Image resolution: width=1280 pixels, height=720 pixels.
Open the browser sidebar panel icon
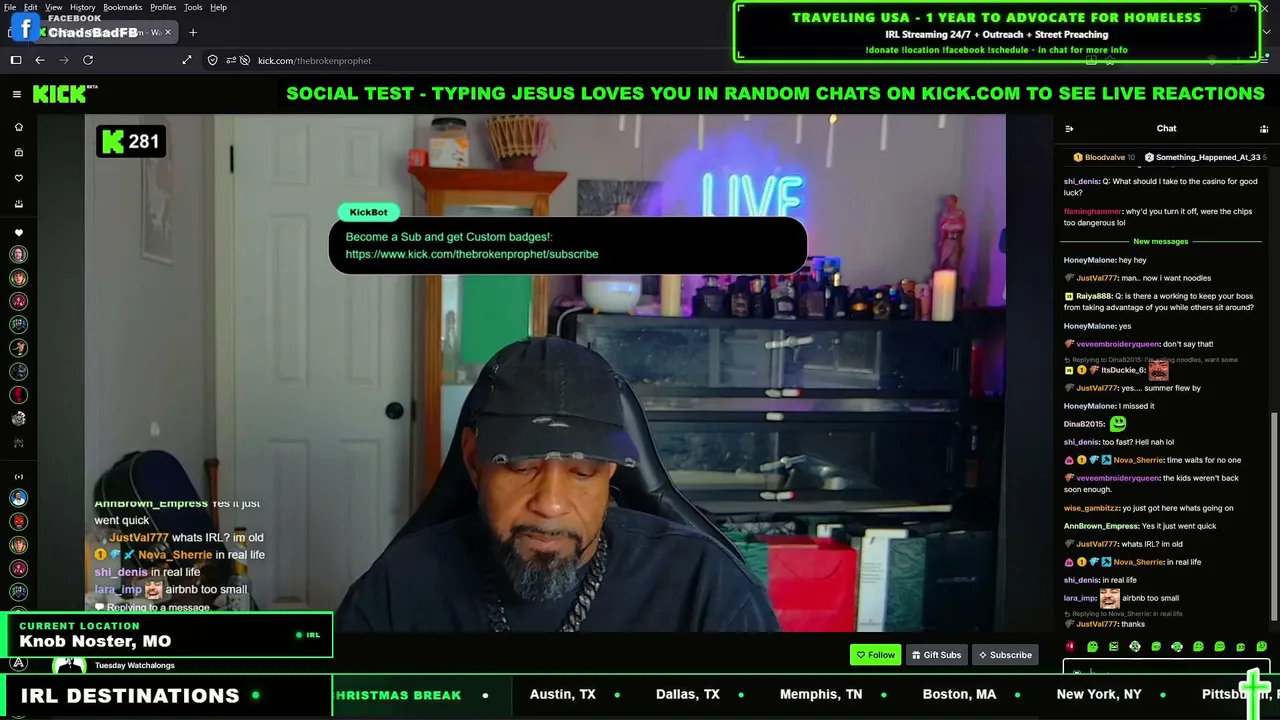[x=16, y=60]
